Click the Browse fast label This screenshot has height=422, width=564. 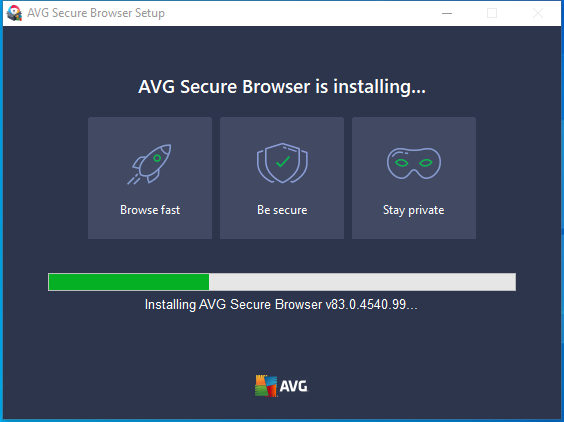(150, 210)
